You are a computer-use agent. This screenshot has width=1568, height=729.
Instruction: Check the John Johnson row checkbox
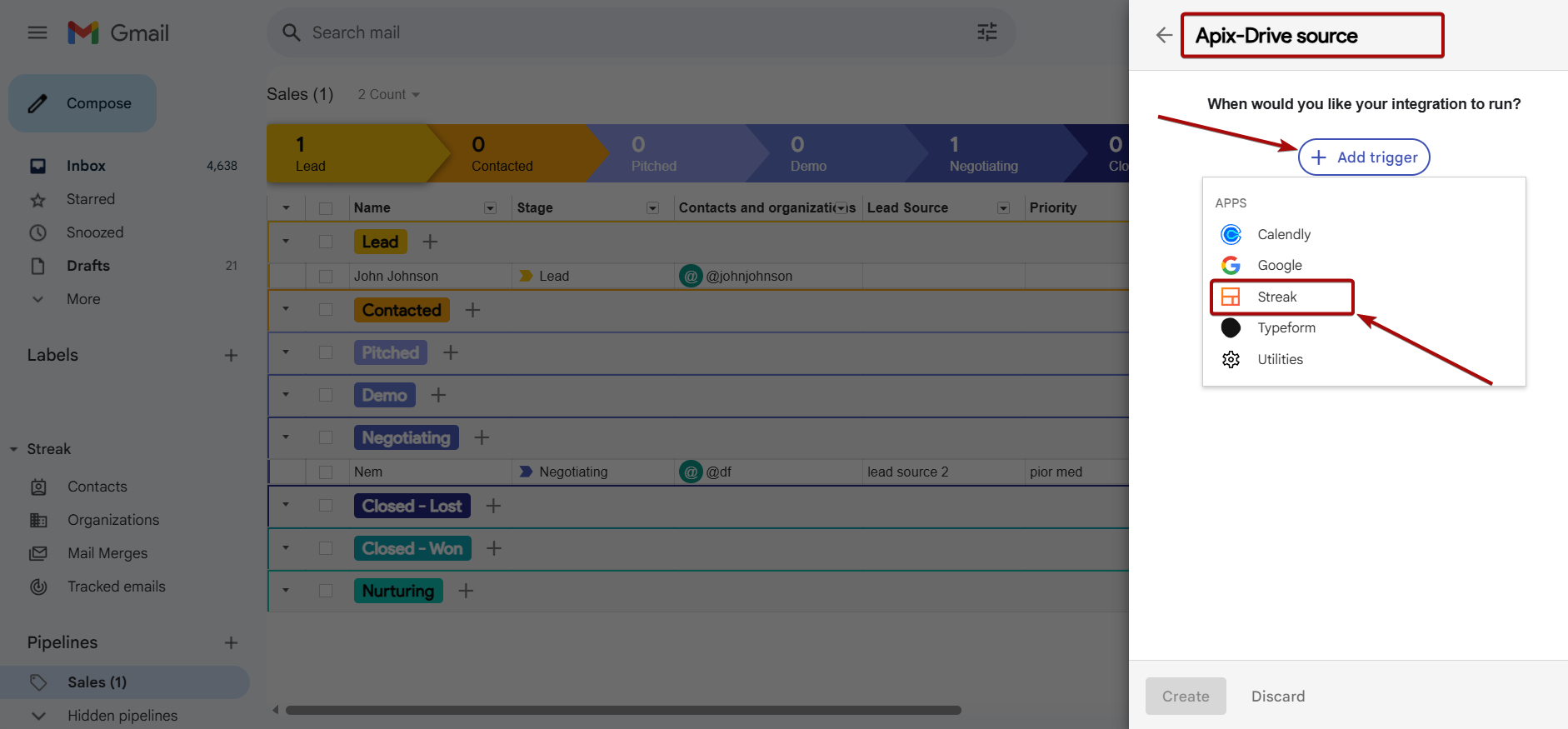[326, 276]
